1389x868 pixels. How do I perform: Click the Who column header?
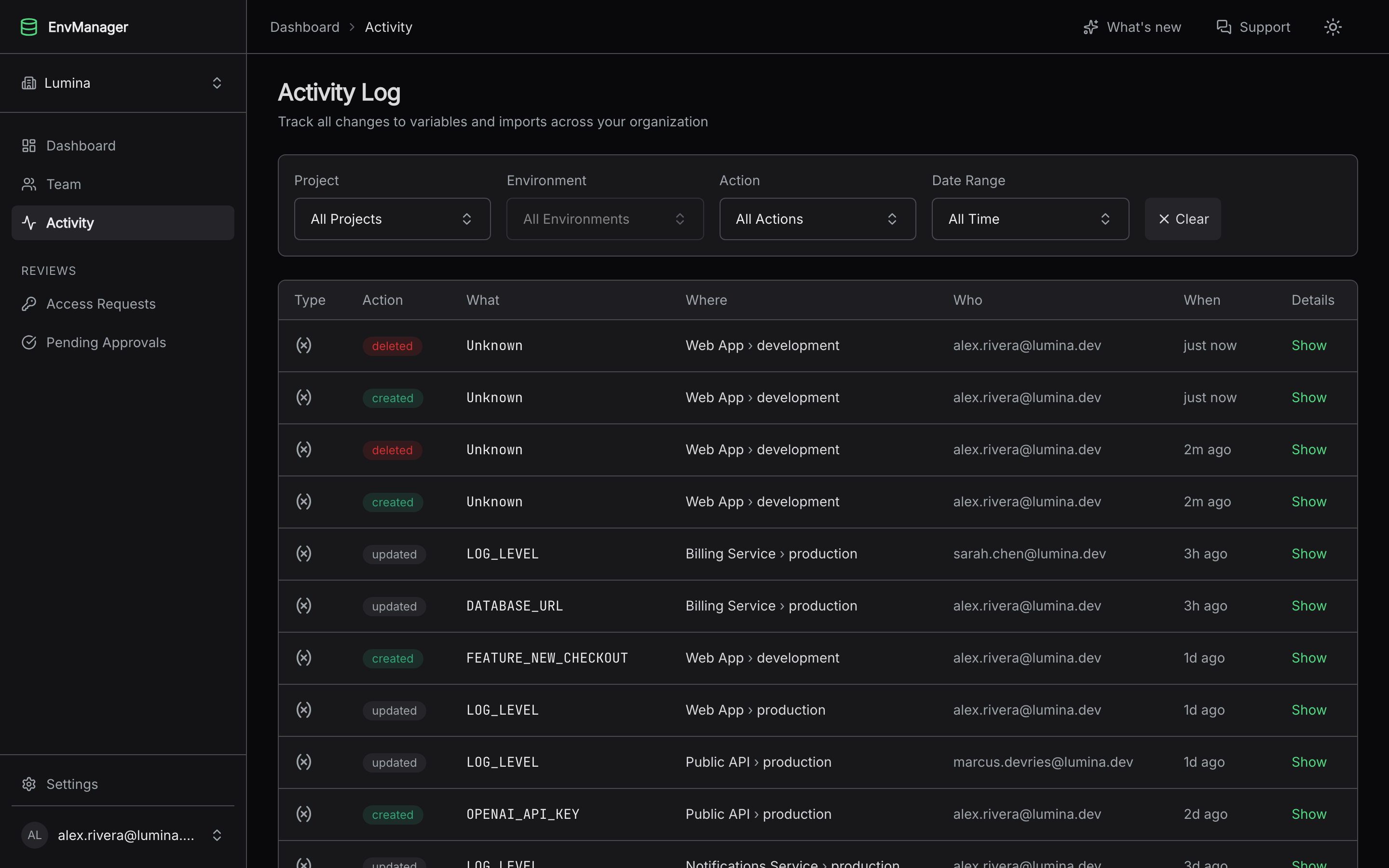point(967,300)
